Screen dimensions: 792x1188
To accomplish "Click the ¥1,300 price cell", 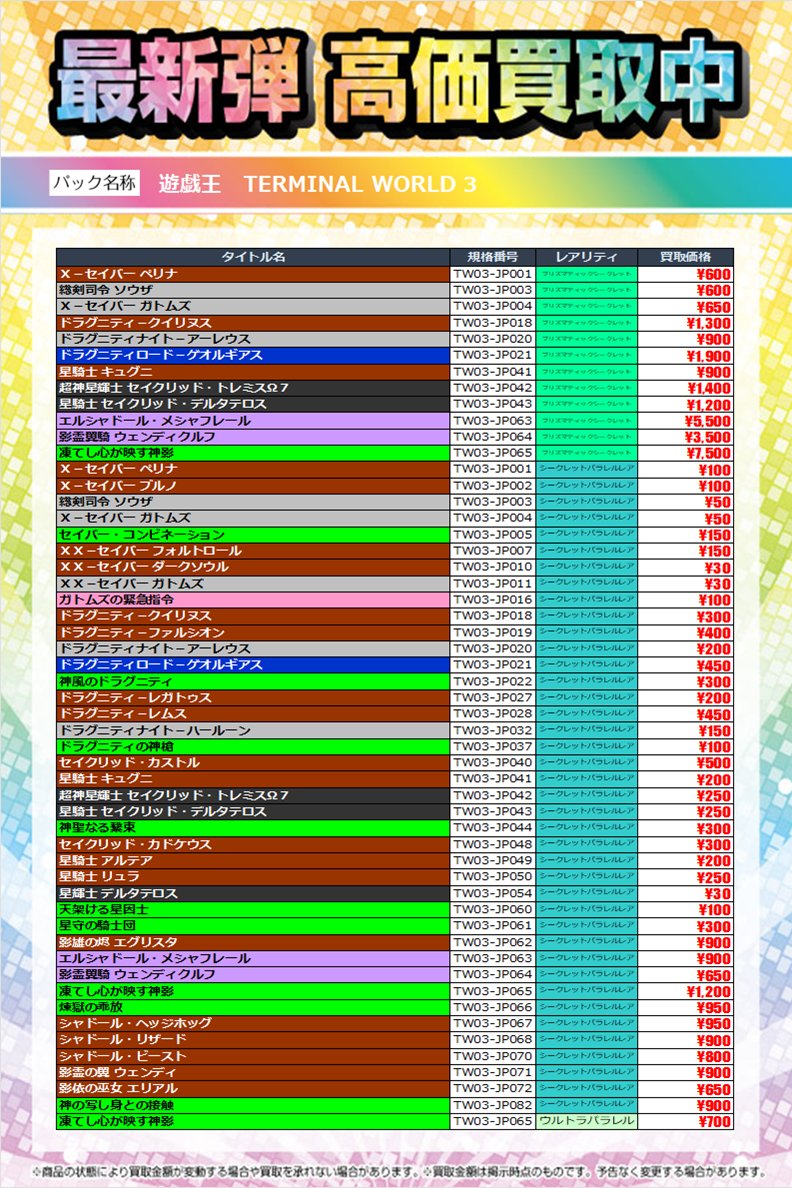I will 685,323.
